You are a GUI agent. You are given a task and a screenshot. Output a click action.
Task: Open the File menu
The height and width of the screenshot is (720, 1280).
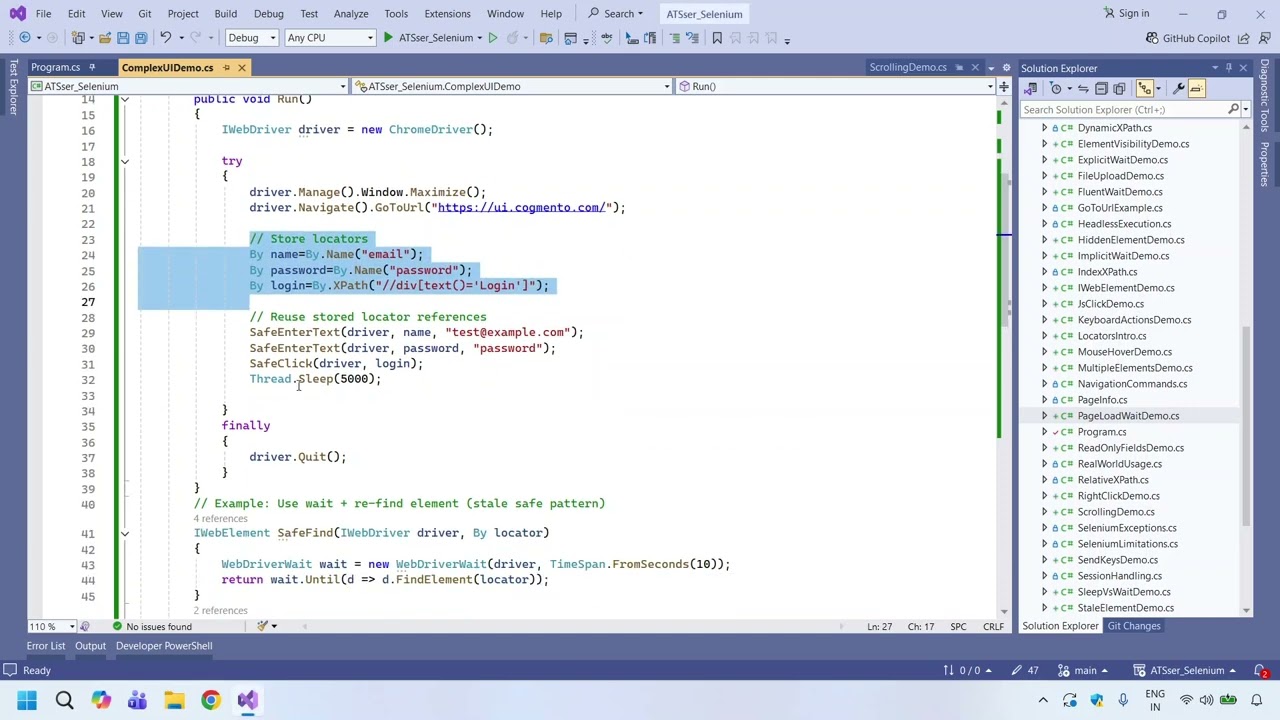pyautogui.click(x=43, y=14)
